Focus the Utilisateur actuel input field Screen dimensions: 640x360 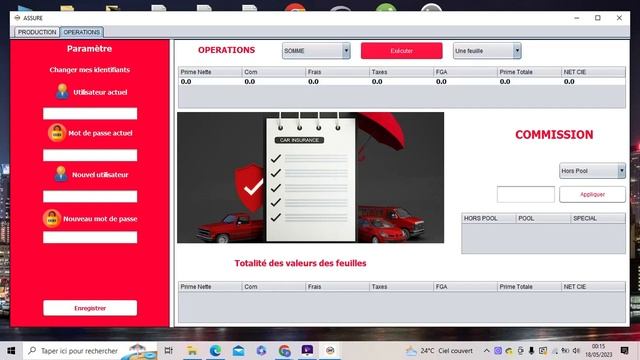[x=90, y=113]
